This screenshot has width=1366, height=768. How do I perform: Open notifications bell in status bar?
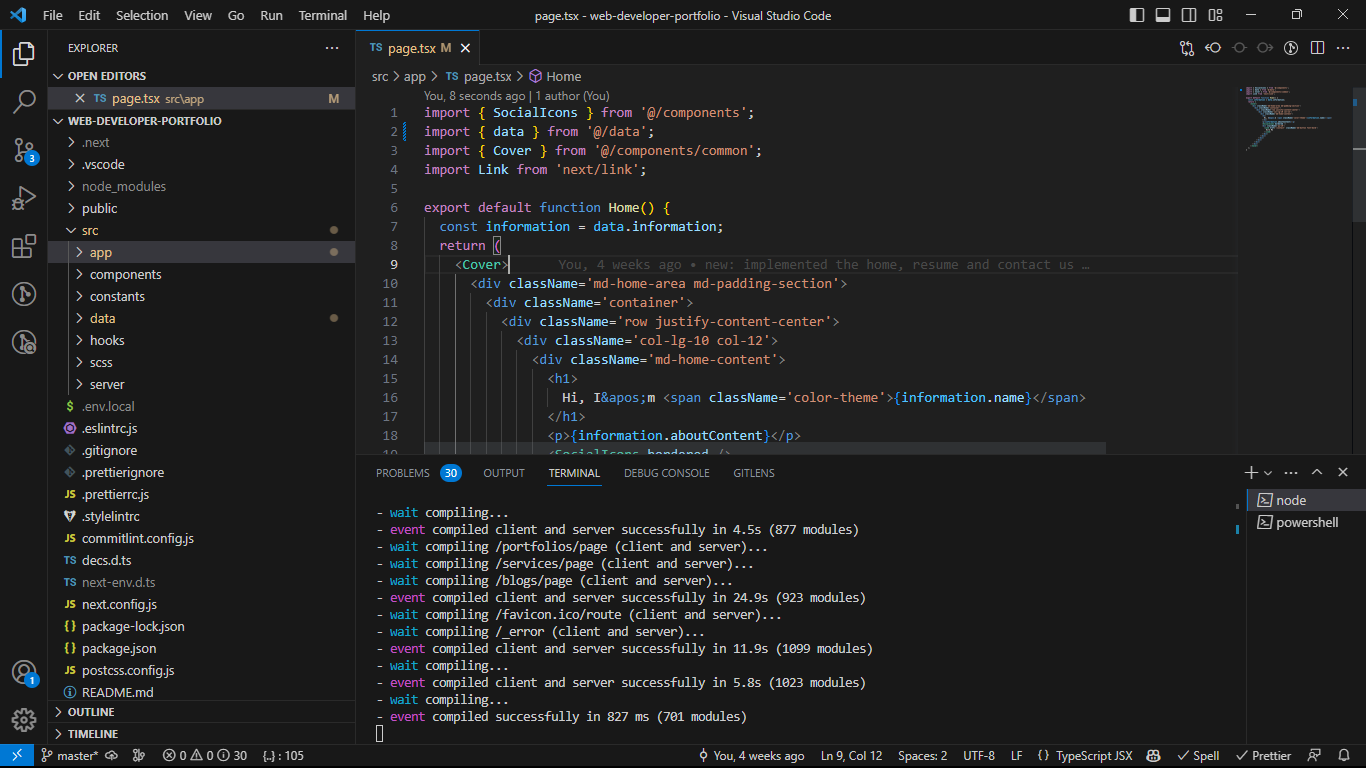[x=1343, y=756]
